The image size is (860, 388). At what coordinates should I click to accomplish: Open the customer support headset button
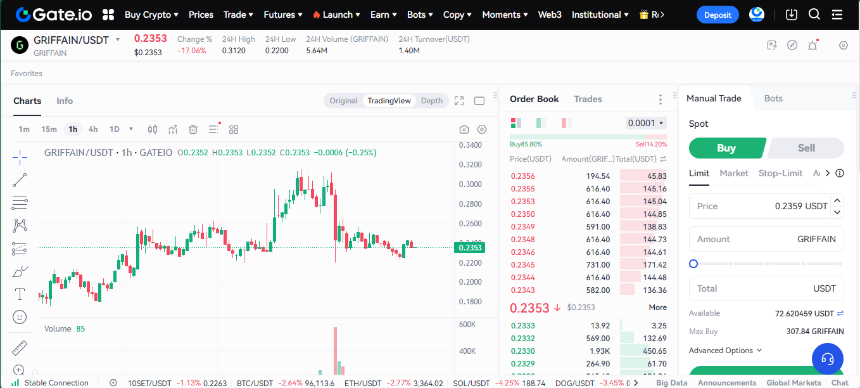click(x=828, y=359)
